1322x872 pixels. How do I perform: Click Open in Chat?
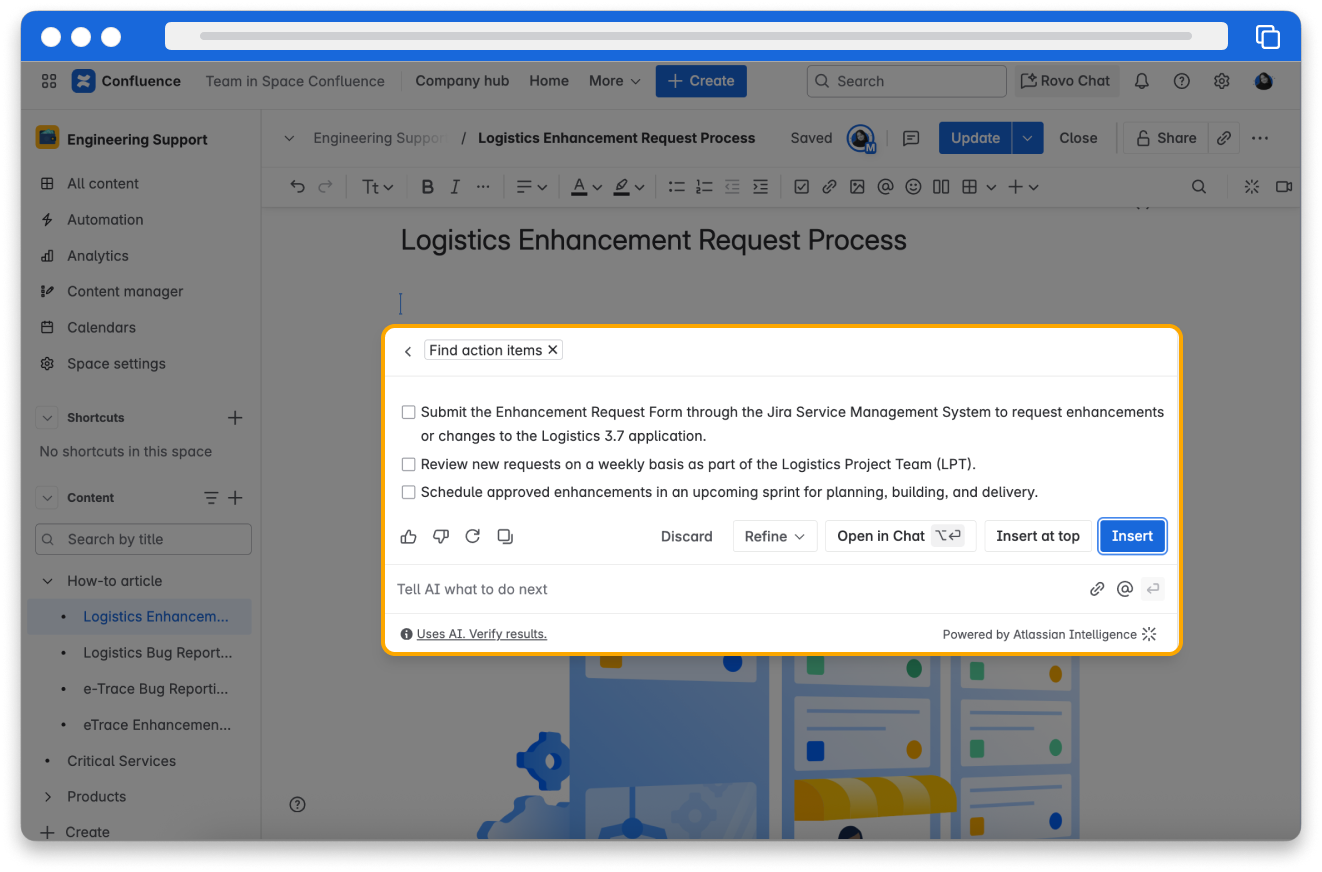tap(900, 536)
